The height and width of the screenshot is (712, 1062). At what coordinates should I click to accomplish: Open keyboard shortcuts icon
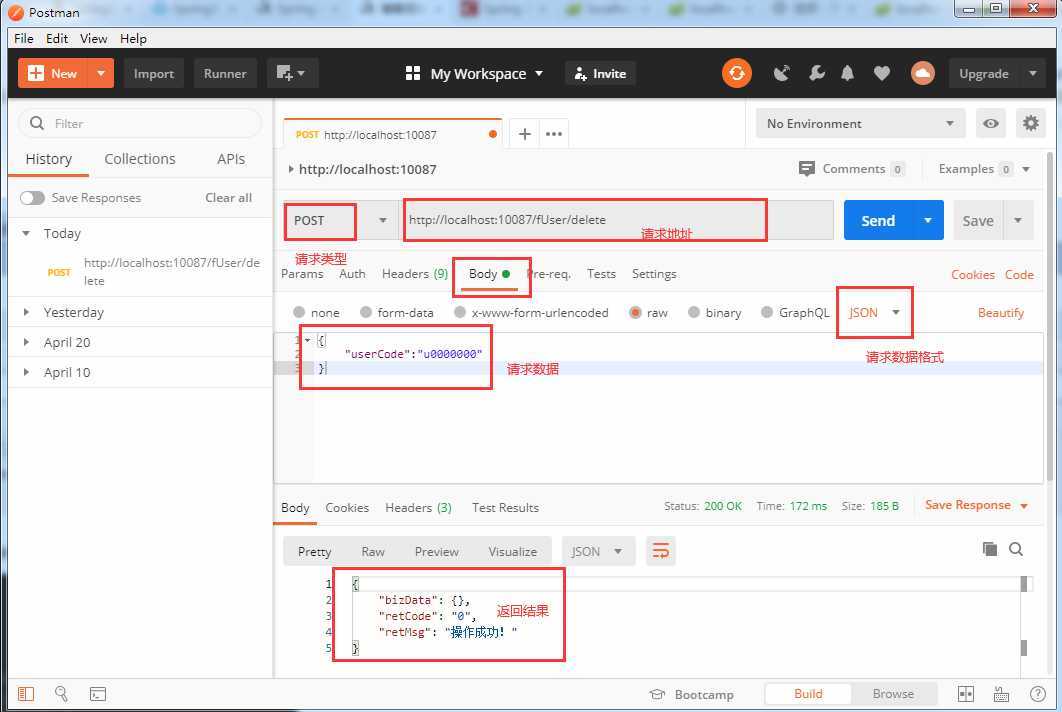[1001, 694]
